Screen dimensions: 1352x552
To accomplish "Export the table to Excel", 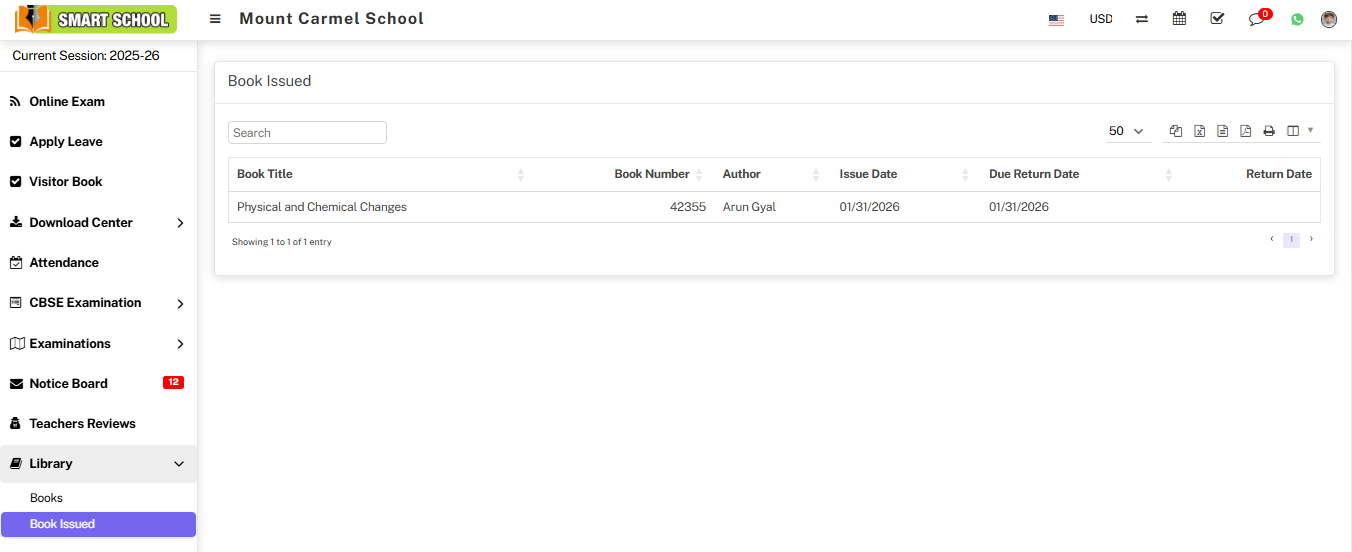I will (1199, 131).
